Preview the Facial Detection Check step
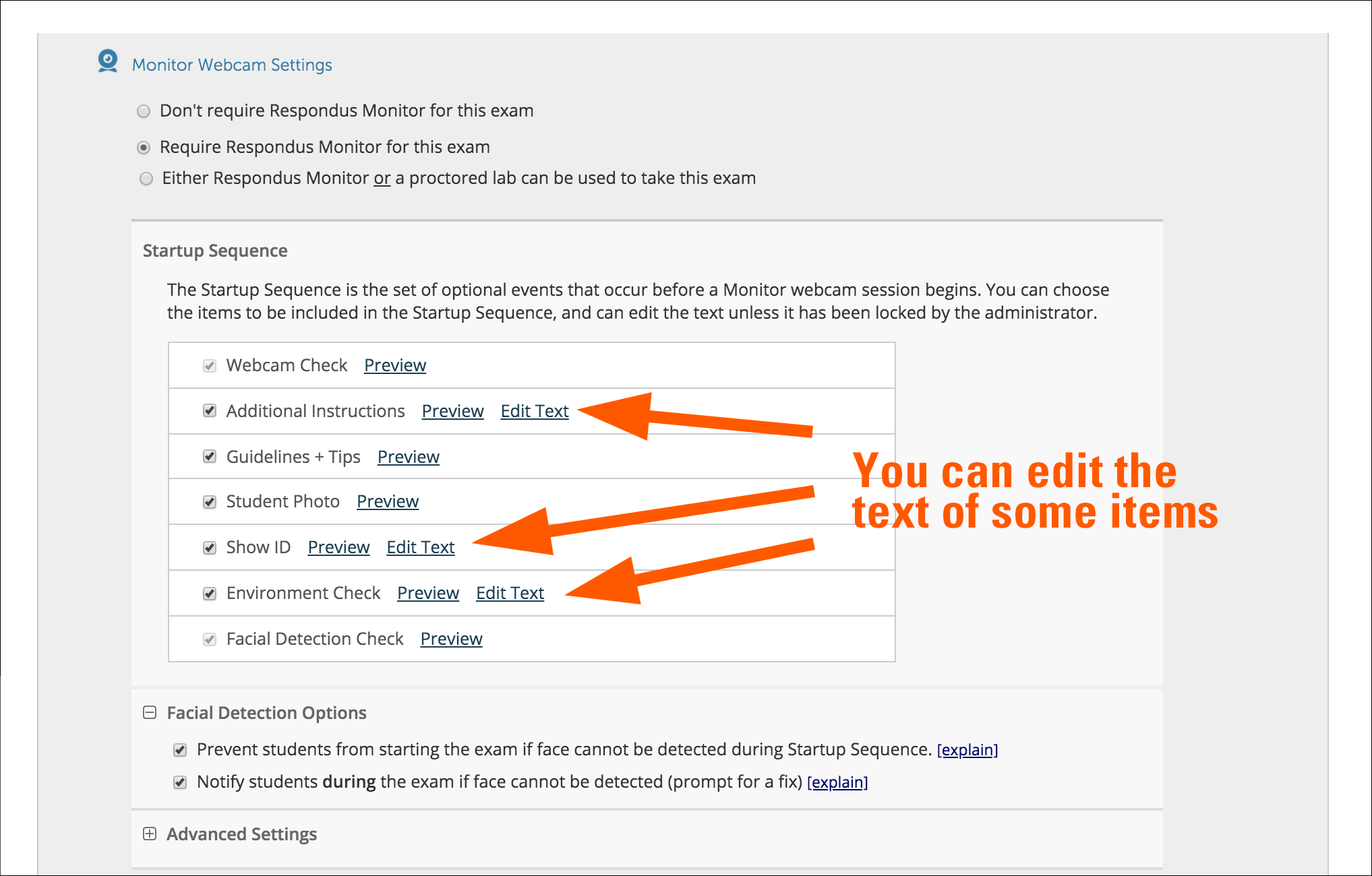 click(451, 639)
